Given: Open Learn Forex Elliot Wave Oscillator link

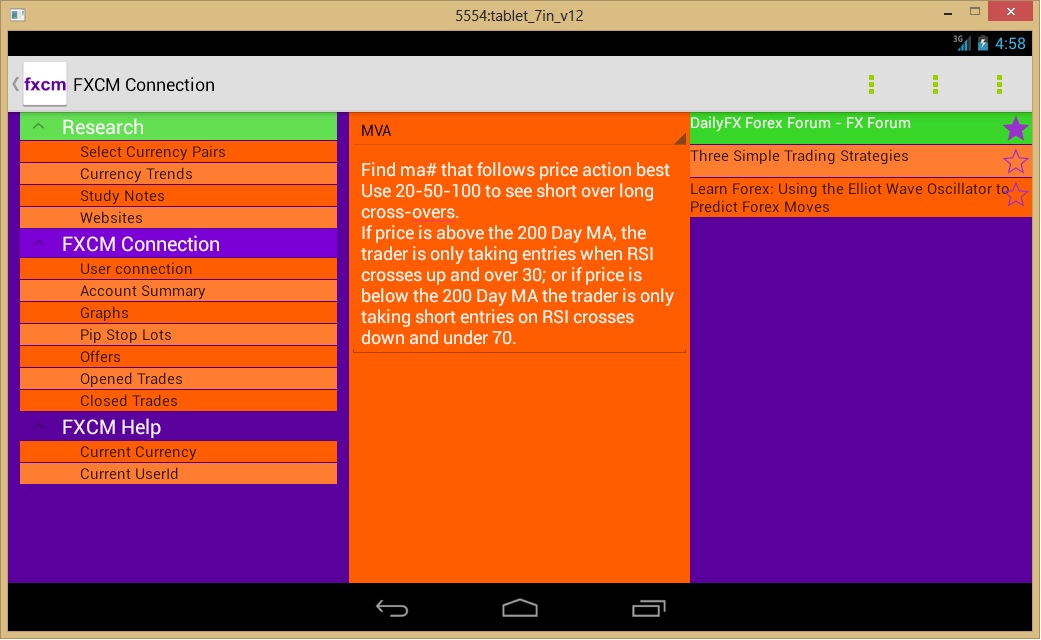Looking at the screenshot, I should pos(849,198).
